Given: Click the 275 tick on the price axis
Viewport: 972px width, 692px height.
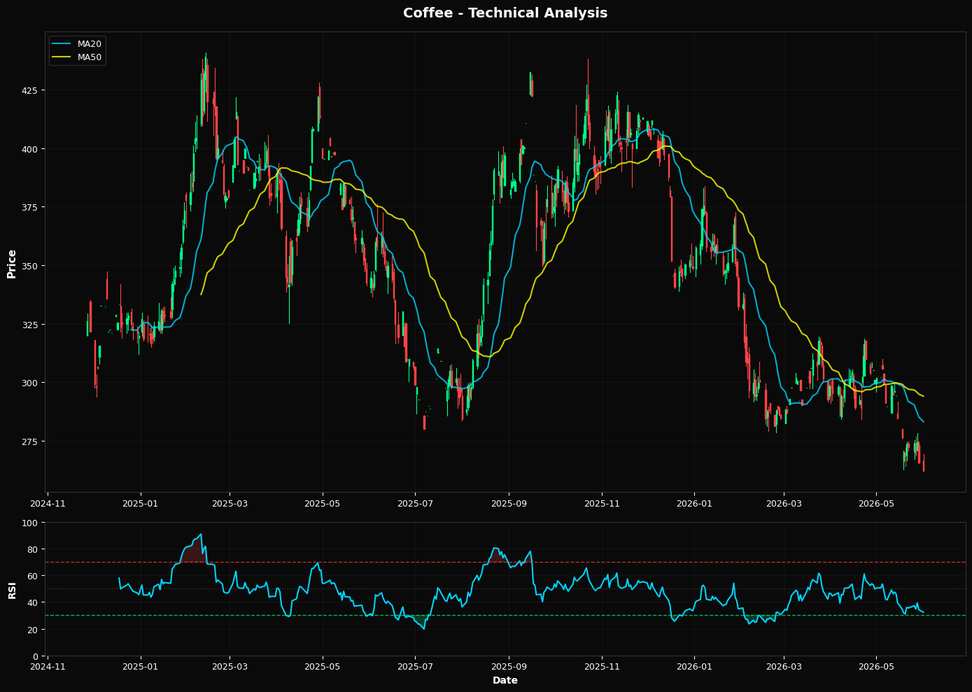Looking at the screenshot, I should click(x=32, y=441).
